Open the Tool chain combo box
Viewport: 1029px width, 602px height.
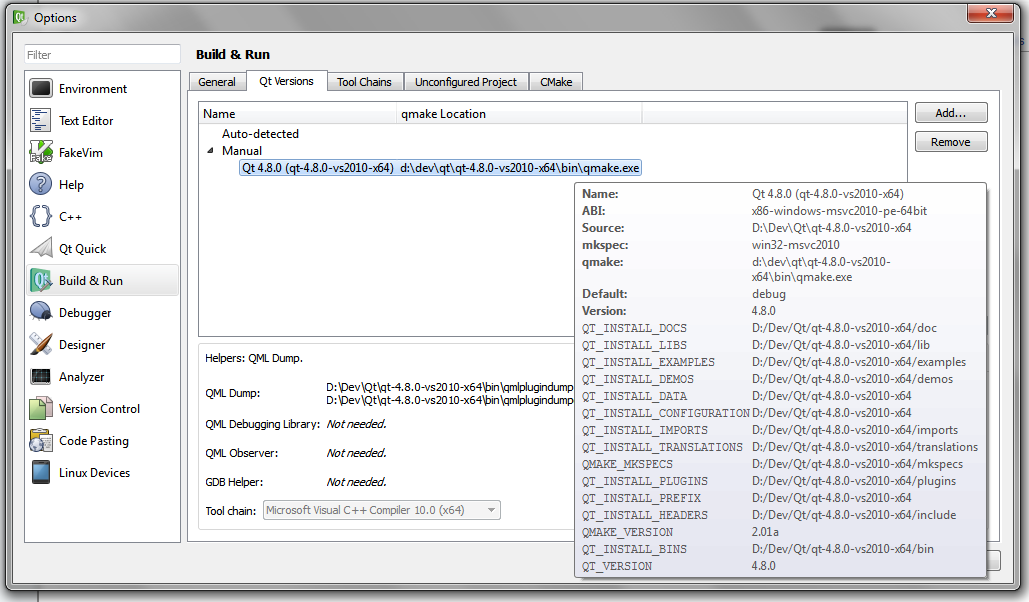[381, 511]
